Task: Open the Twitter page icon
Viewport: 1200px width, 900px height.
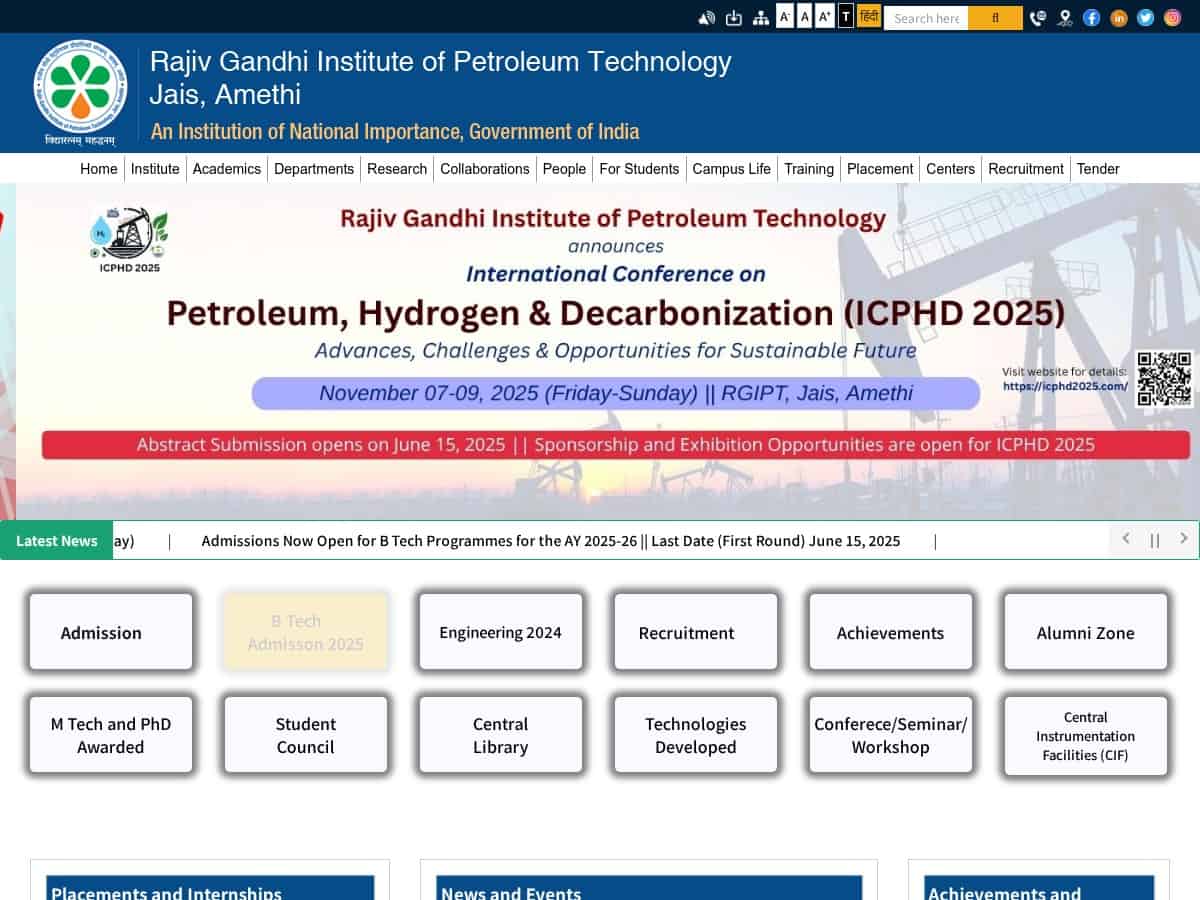Action: coord(1146,17)
